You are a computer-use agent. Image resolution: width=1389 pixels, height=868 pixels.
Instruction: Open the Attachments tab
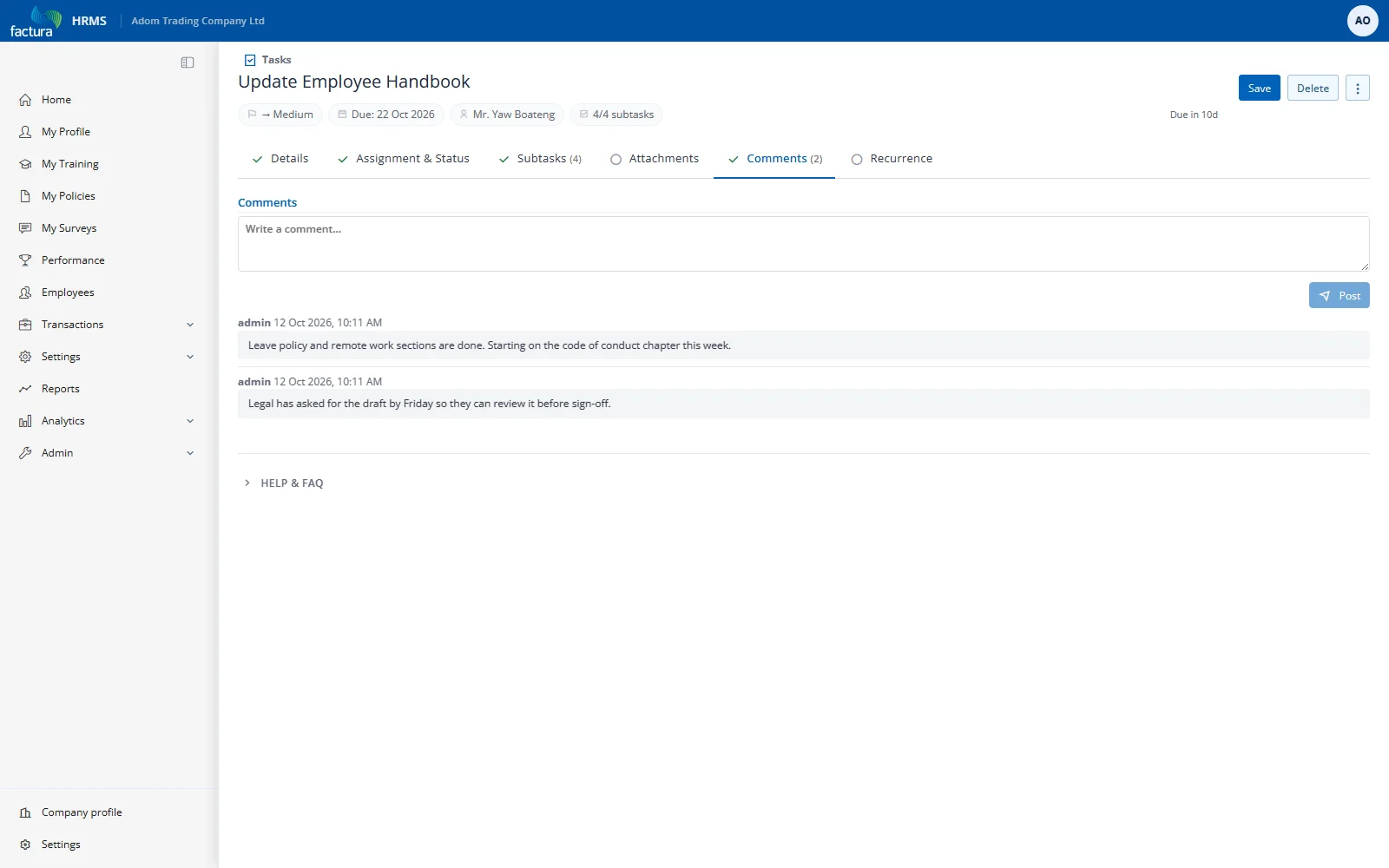pyautogui.click(x=655, y=159)
